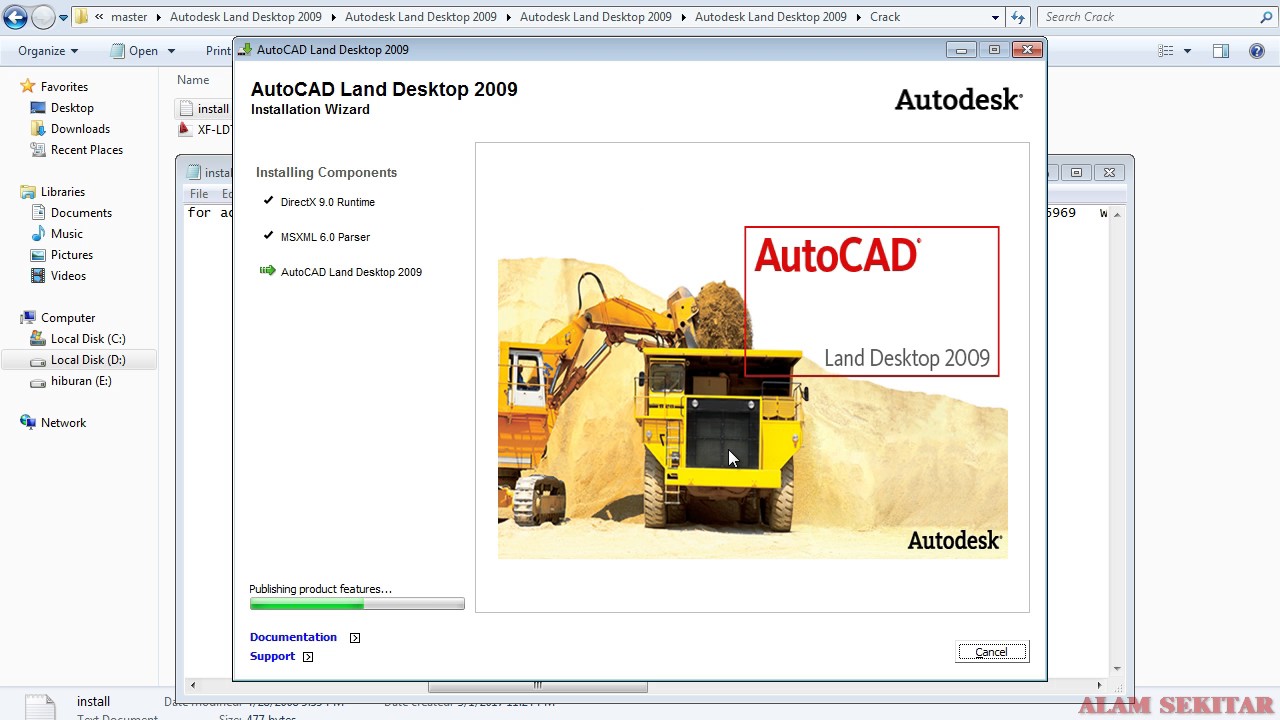The width and height of the screenshot is (1280, 720).
Task: Click the AutoCAD Land Desktop splash image
Action: 752,392
